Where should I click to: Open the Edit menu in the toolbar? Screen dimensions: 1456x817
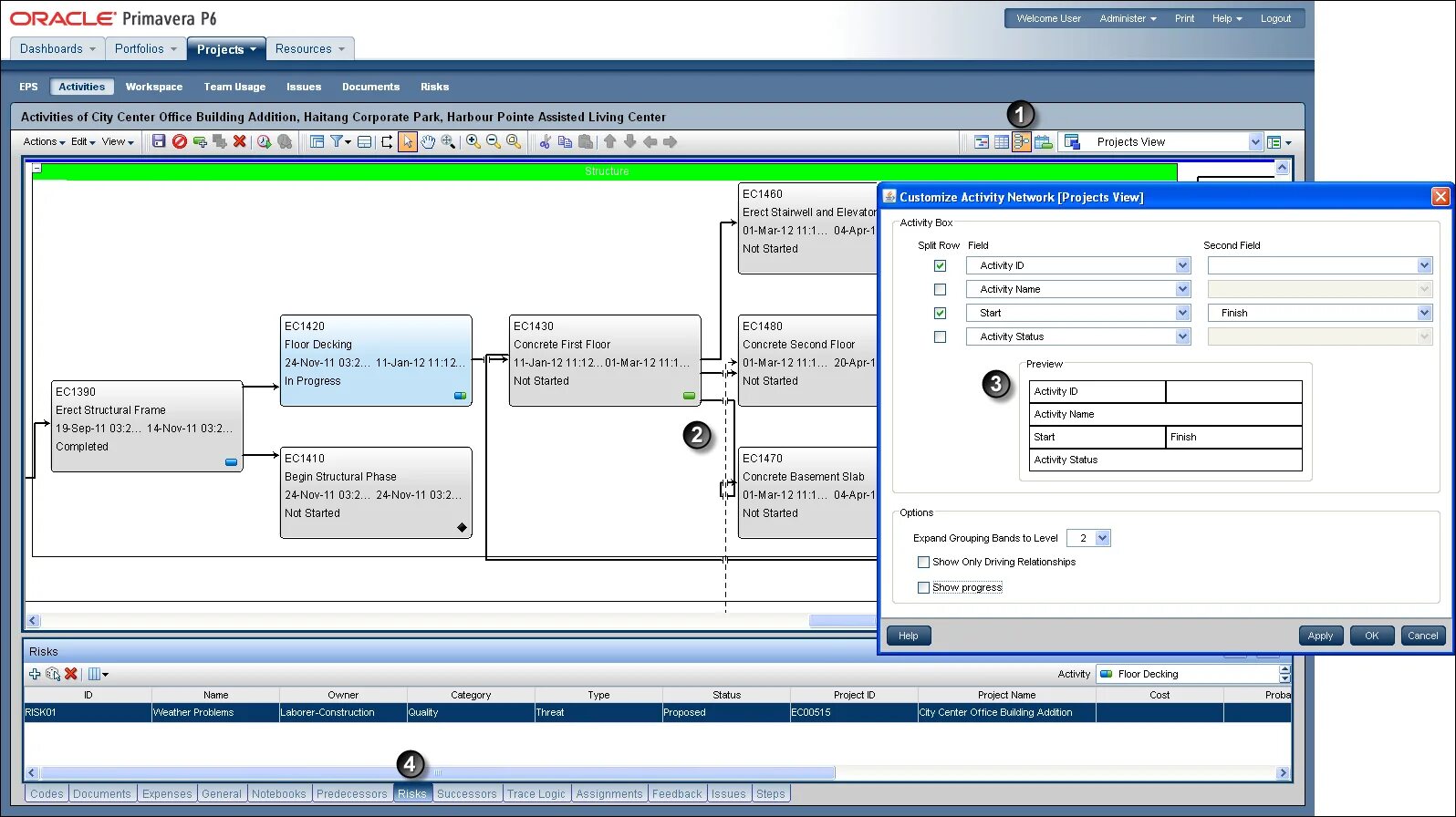tap(83, 142)
